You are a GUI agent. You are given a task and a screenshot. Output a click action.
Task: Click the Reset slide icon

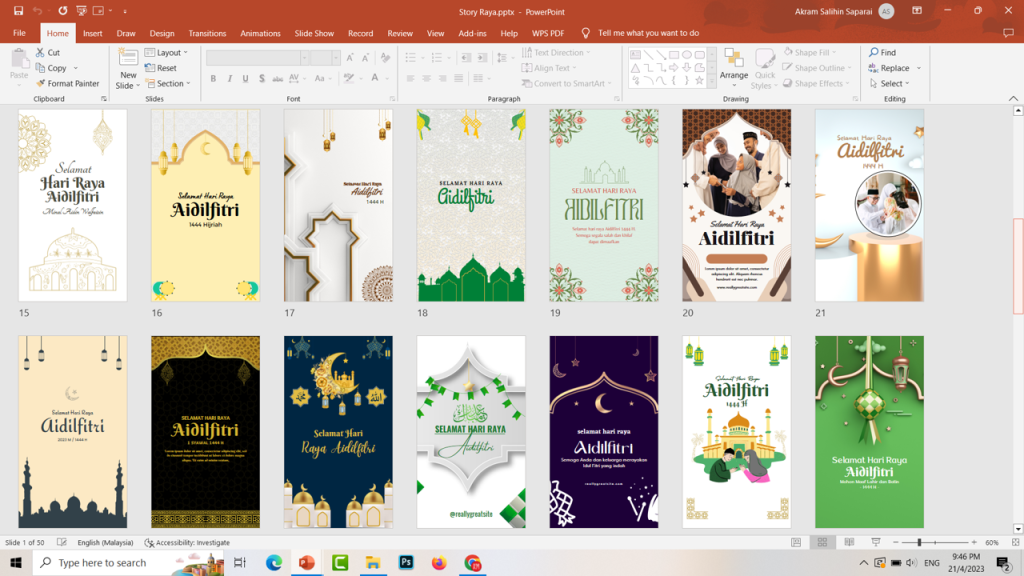(150, 68)
